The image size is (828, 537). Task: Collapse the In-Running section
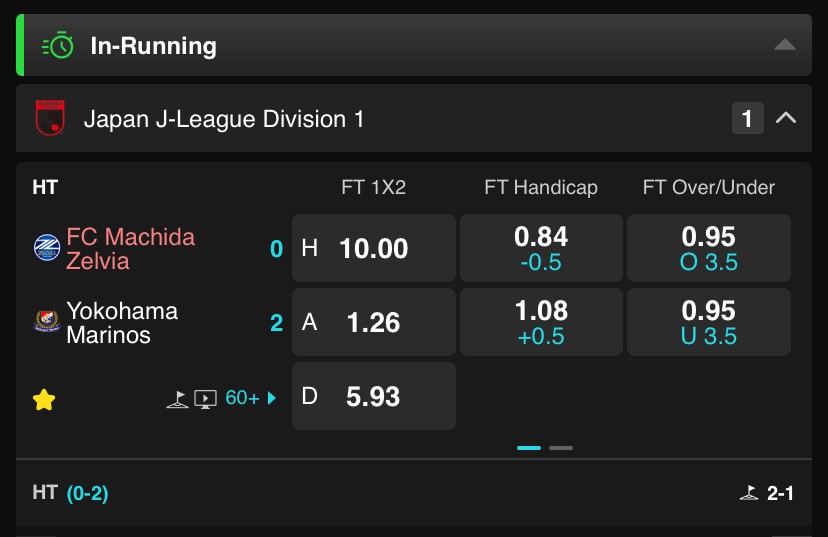pyautogui.click(x=785, y=45)
